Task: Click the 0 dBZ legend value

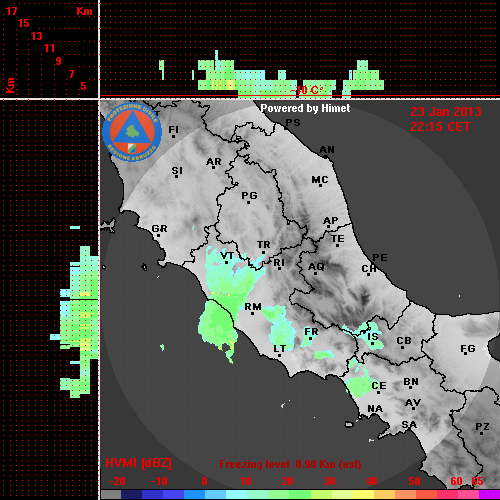Action: 204,481
